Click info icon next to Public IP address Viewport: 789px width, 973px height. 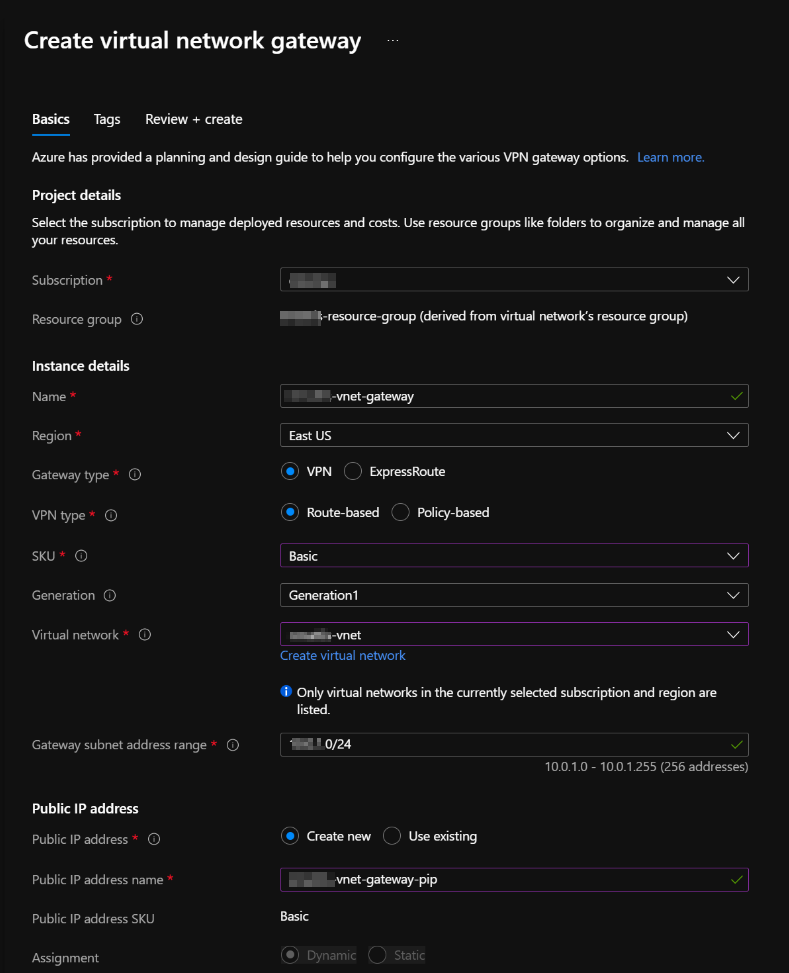coord(155,840)
